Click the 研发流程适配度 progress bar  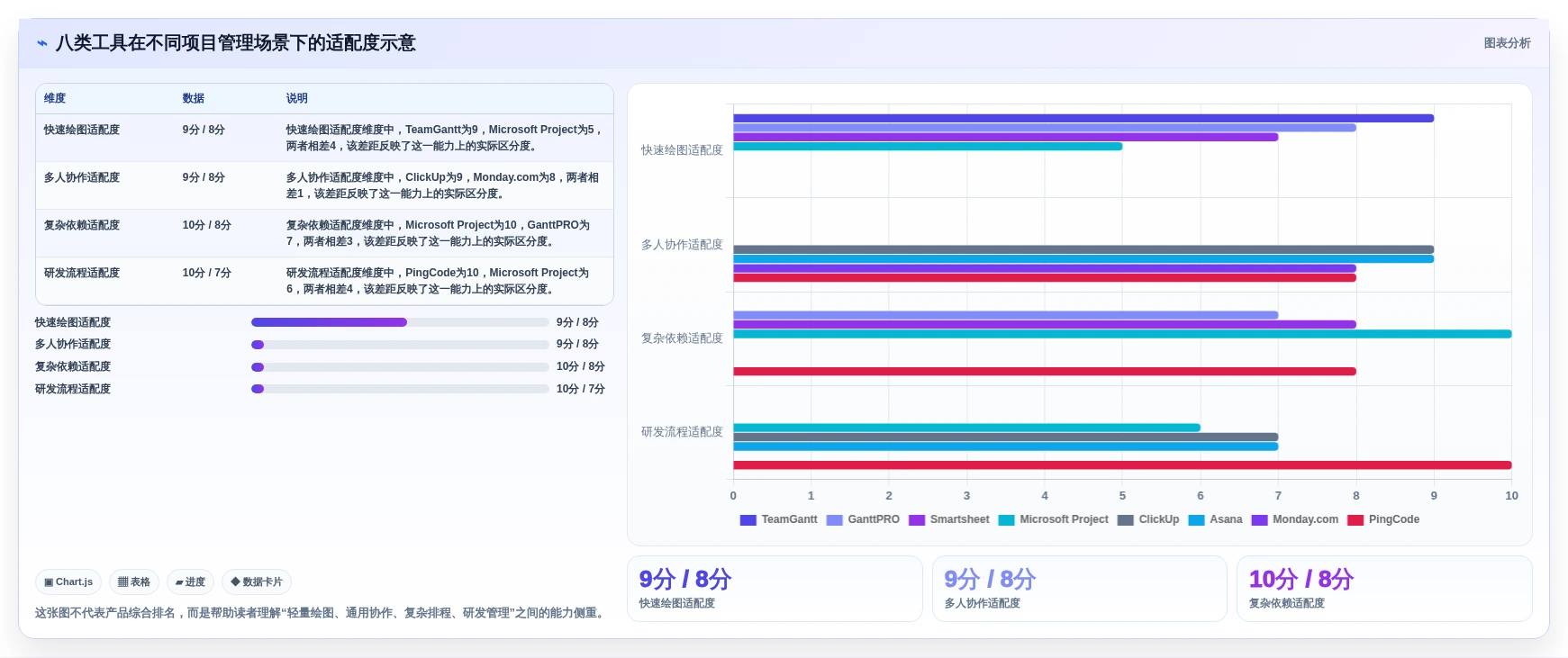click(400, 389)
